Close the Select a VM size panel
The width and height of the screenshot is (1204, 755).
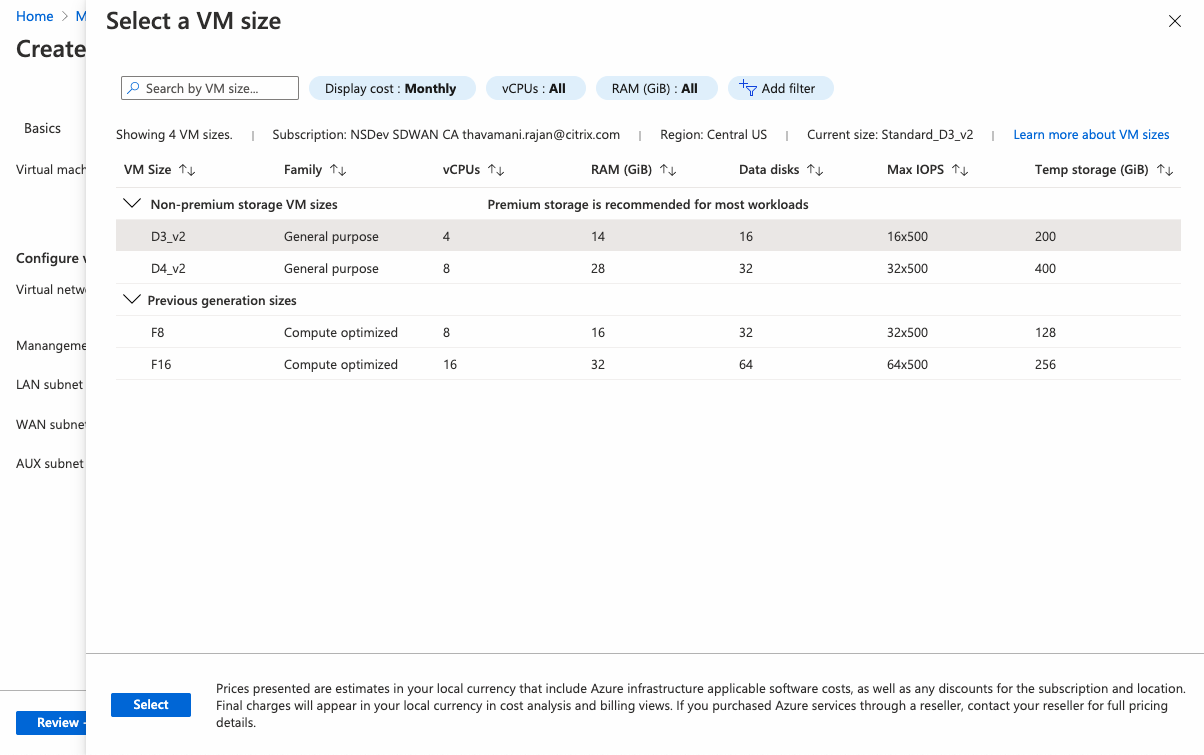point(1175,21)
